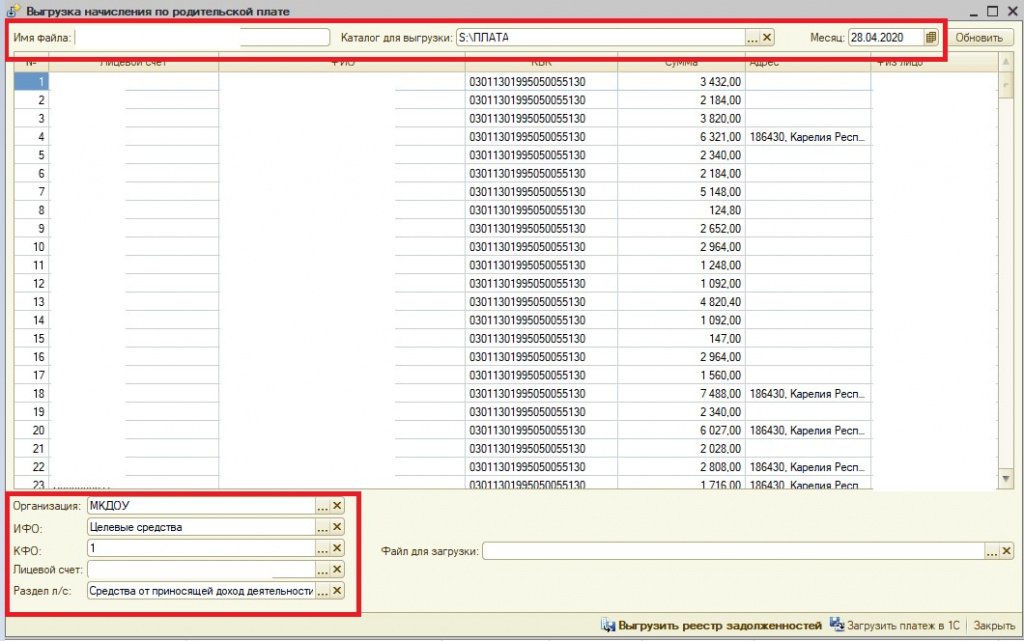Minimize the Выгрузка начисления window
1024x641 pixels.
974,12
